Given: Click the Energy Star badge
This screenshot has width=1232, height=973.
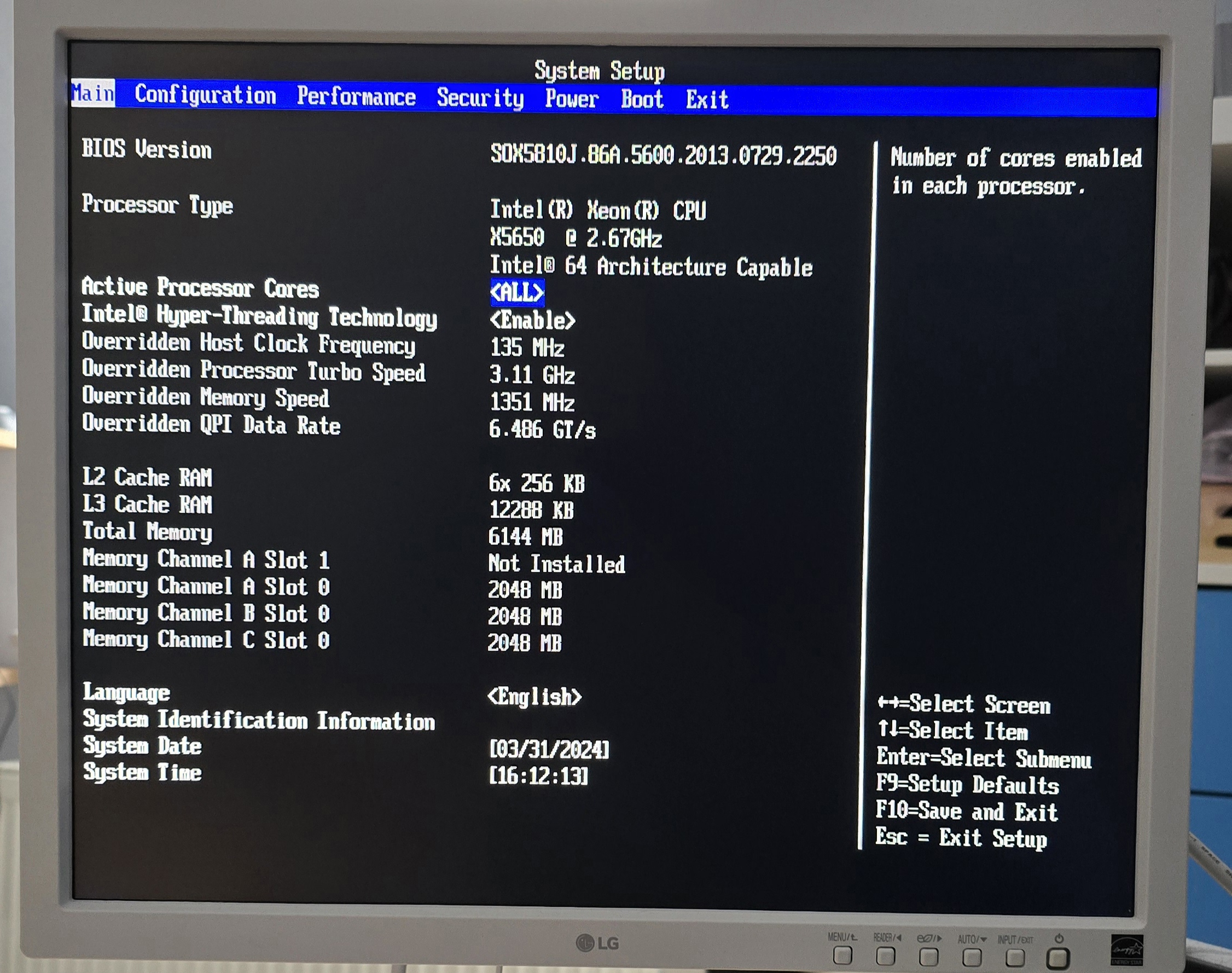Looking at the screenshot, I should (1126, 950).
